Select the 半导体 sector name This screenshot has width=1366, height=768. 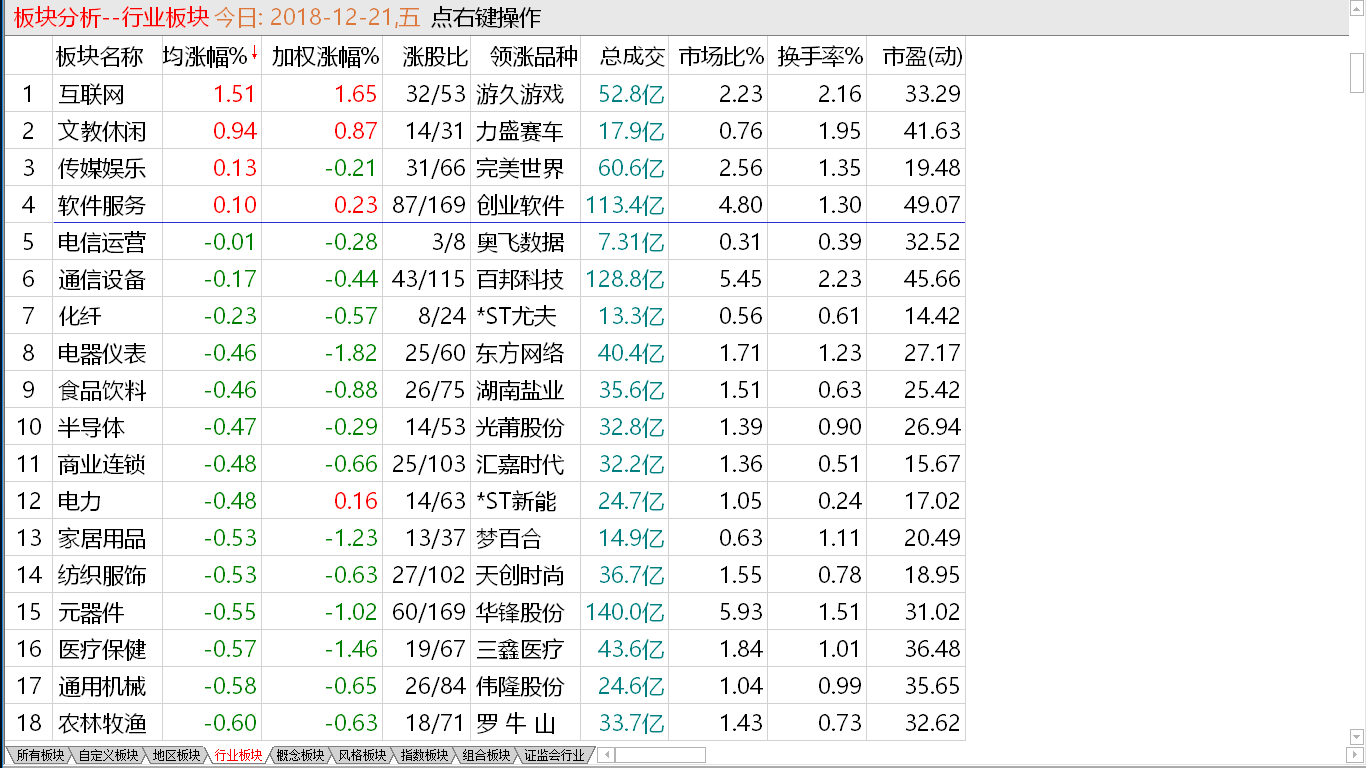tap(90, 427)
